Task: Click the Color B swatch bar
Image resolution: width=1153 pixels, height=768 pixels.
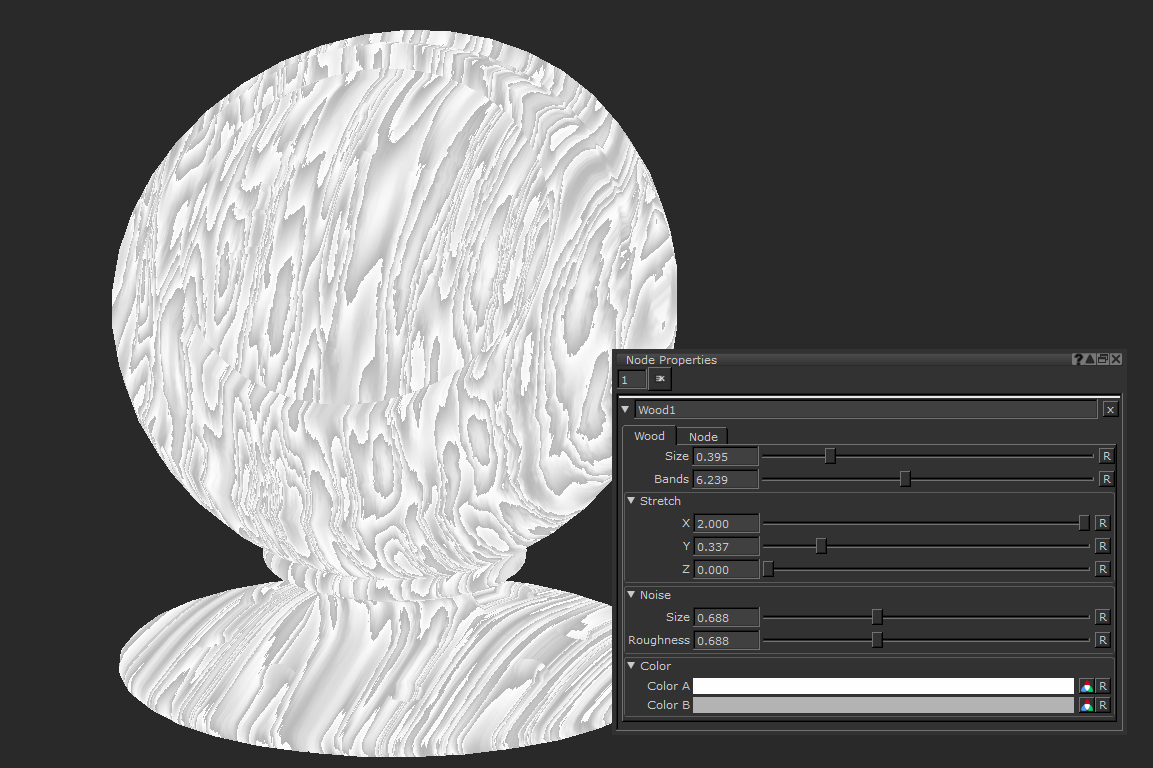Action: coord(883,705)
